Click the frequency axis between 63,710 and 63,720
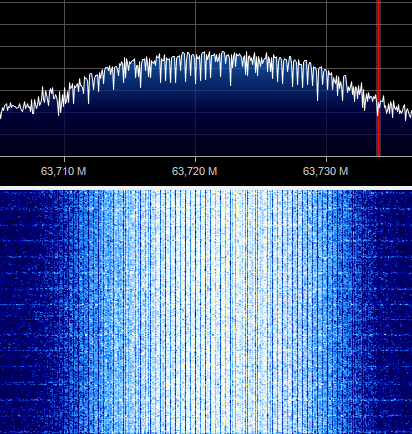 tap(129, 171)
